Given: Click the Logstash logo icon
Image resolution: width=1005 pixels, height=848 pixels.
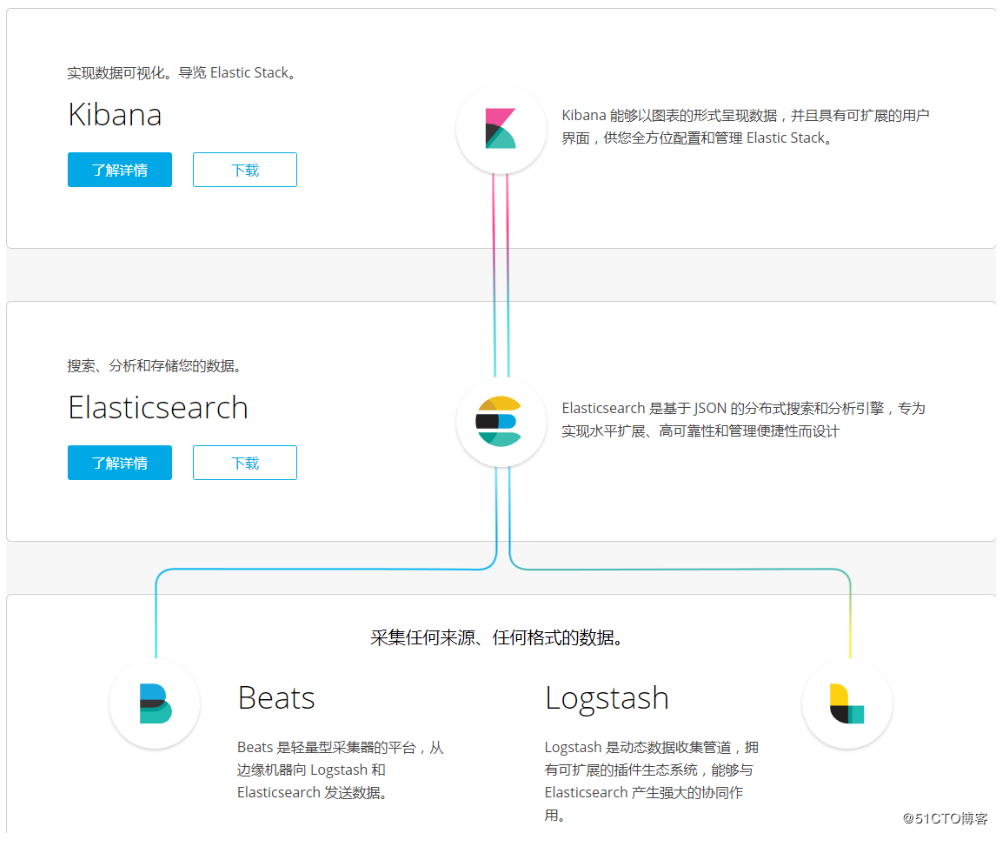Looking at the screenshot, I should pos(847,703).
